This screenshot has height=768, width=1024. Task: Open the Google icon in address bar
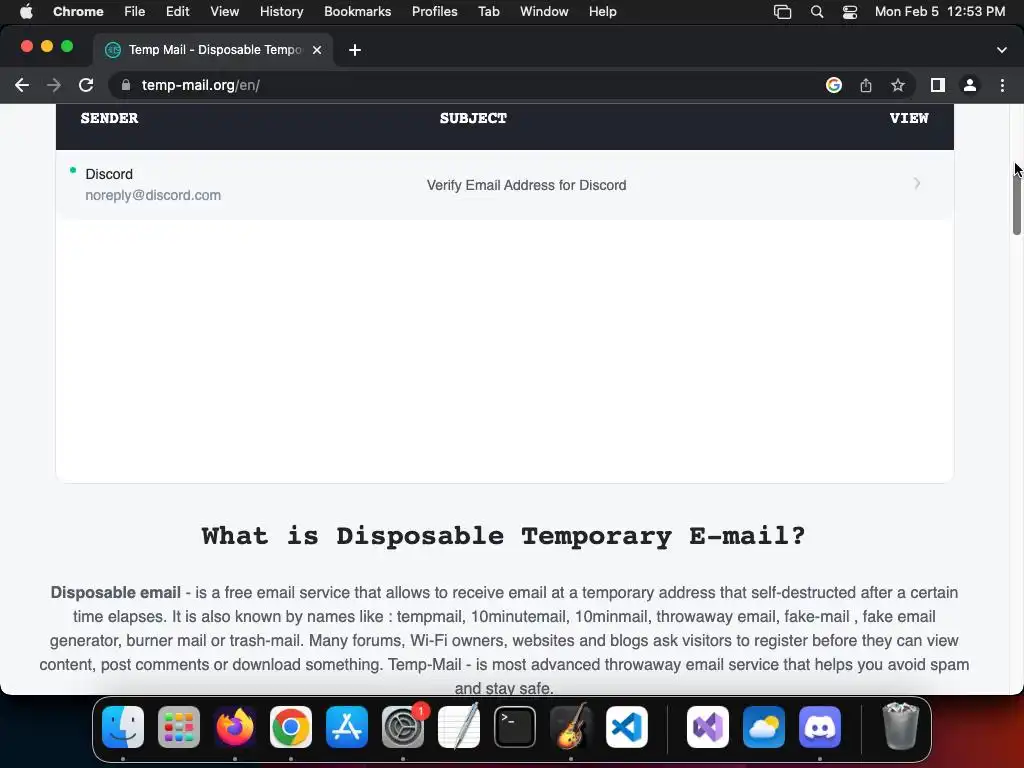pyautogui.click(x=834, y=85)
